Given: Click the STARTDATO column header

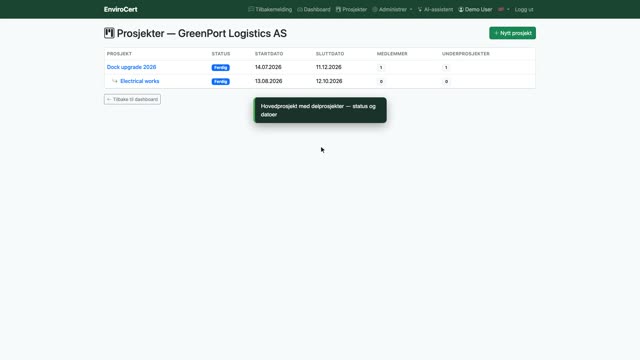Looking at the screenshot, I should [269, 54].
